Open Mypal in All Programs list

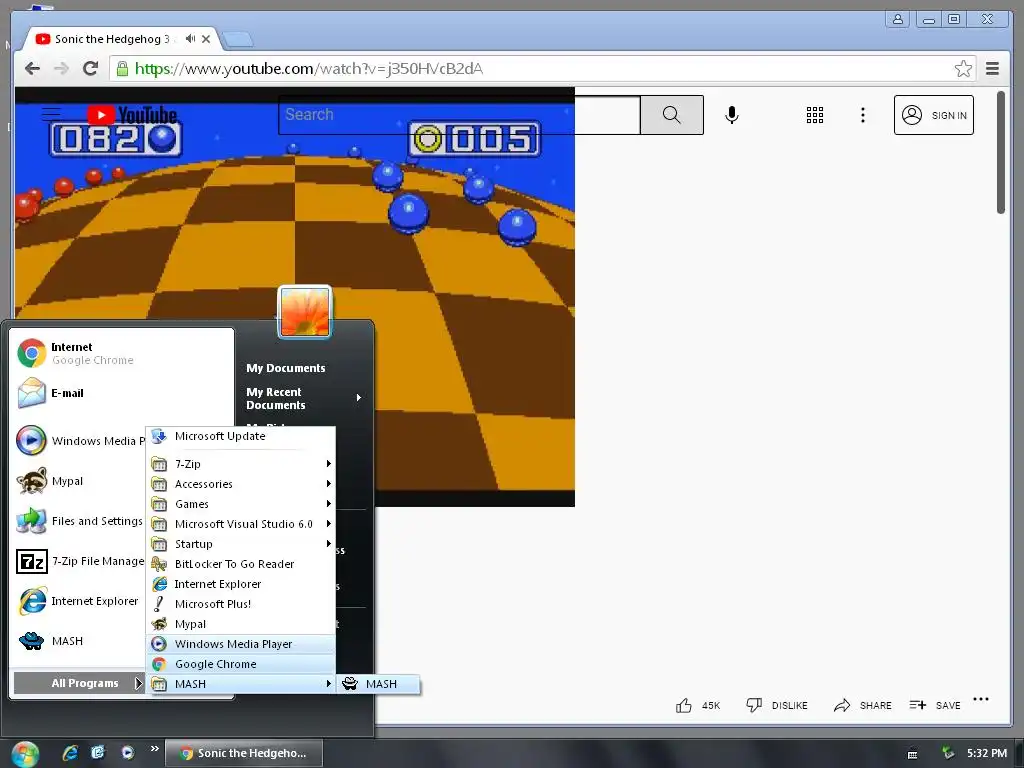[241, 624]
